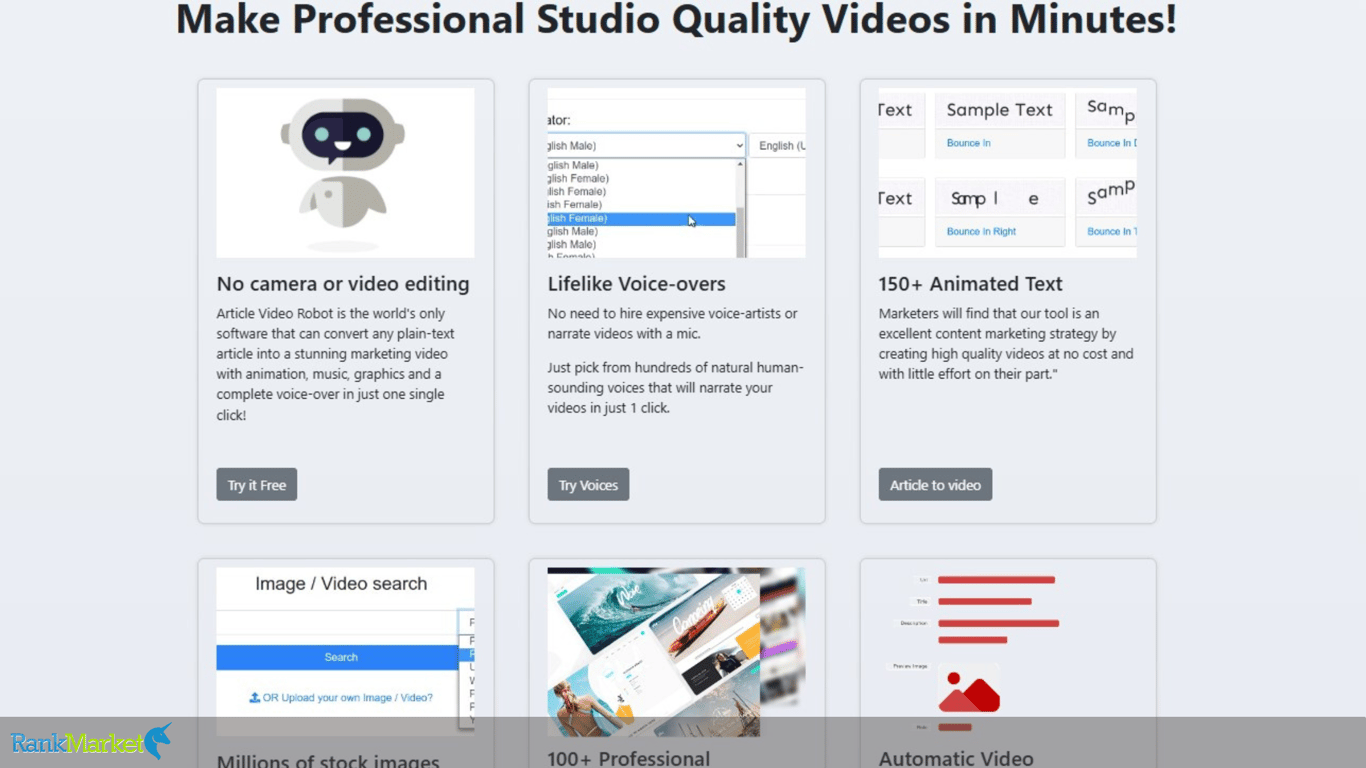This screenshot has height=768, width=1366.
Task: Click the "100+ Professional" heading
Action: coord(629,759)
